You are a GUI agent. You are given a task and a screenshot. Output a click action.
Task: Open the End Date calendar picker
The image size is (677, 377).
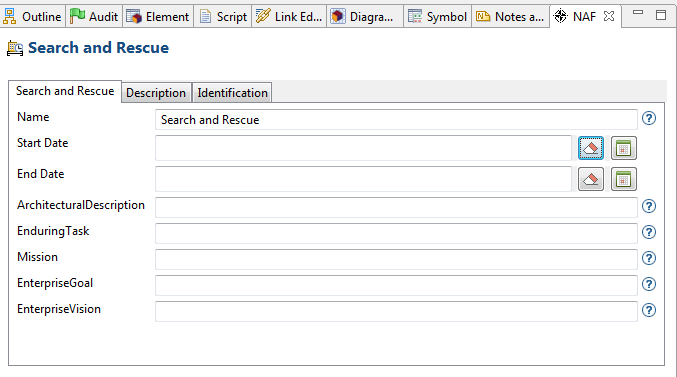pyautogui.click(x=623, y=179)
